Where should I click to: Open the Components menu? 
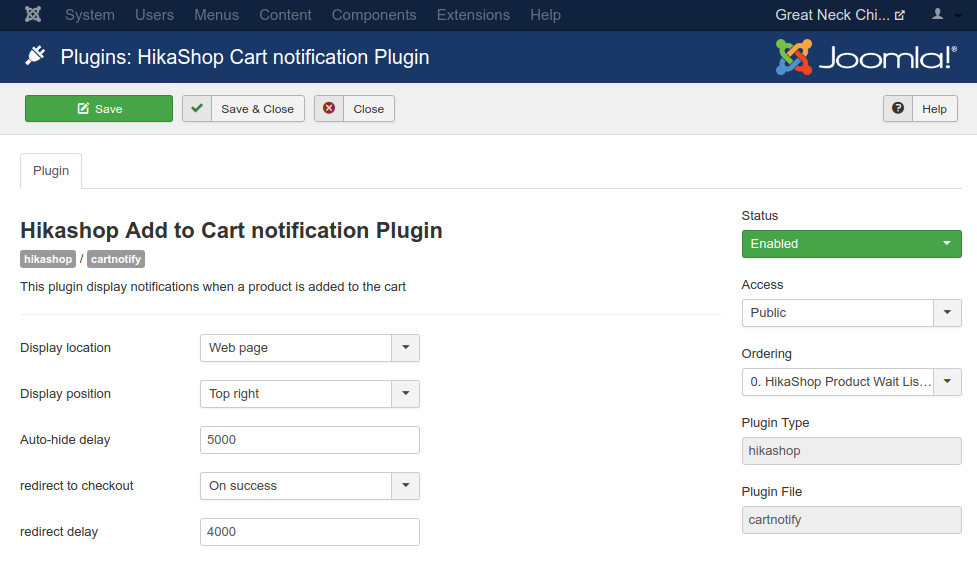(x=374, y=15)
